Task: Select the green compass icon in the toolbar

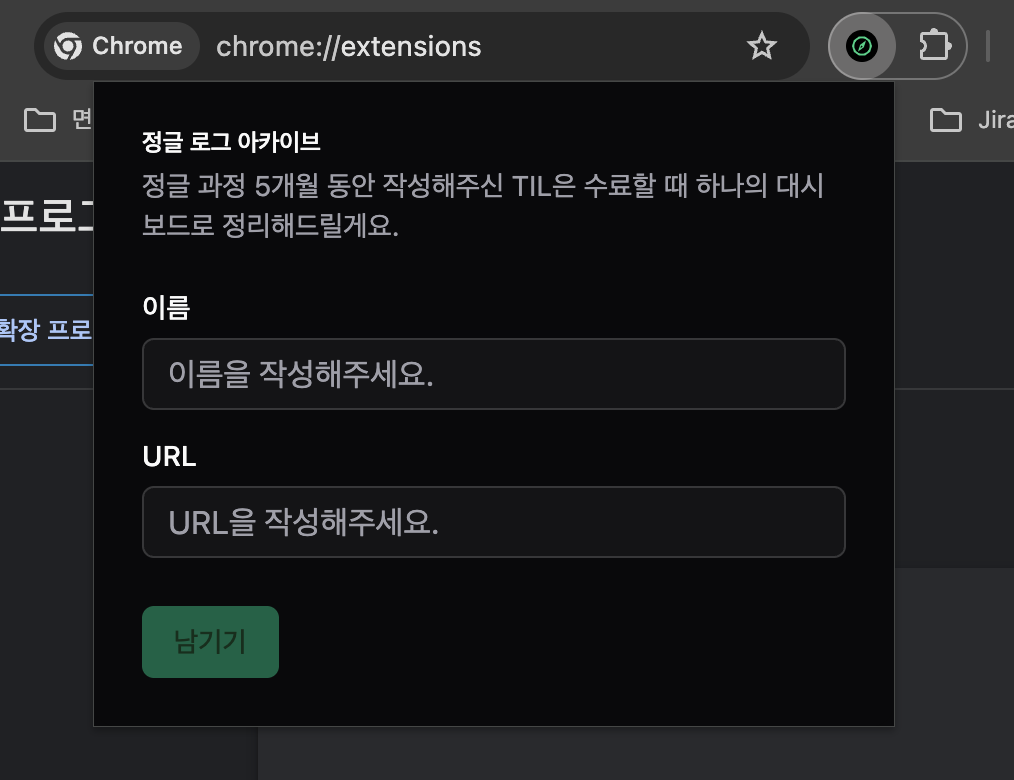Action: 861,45
